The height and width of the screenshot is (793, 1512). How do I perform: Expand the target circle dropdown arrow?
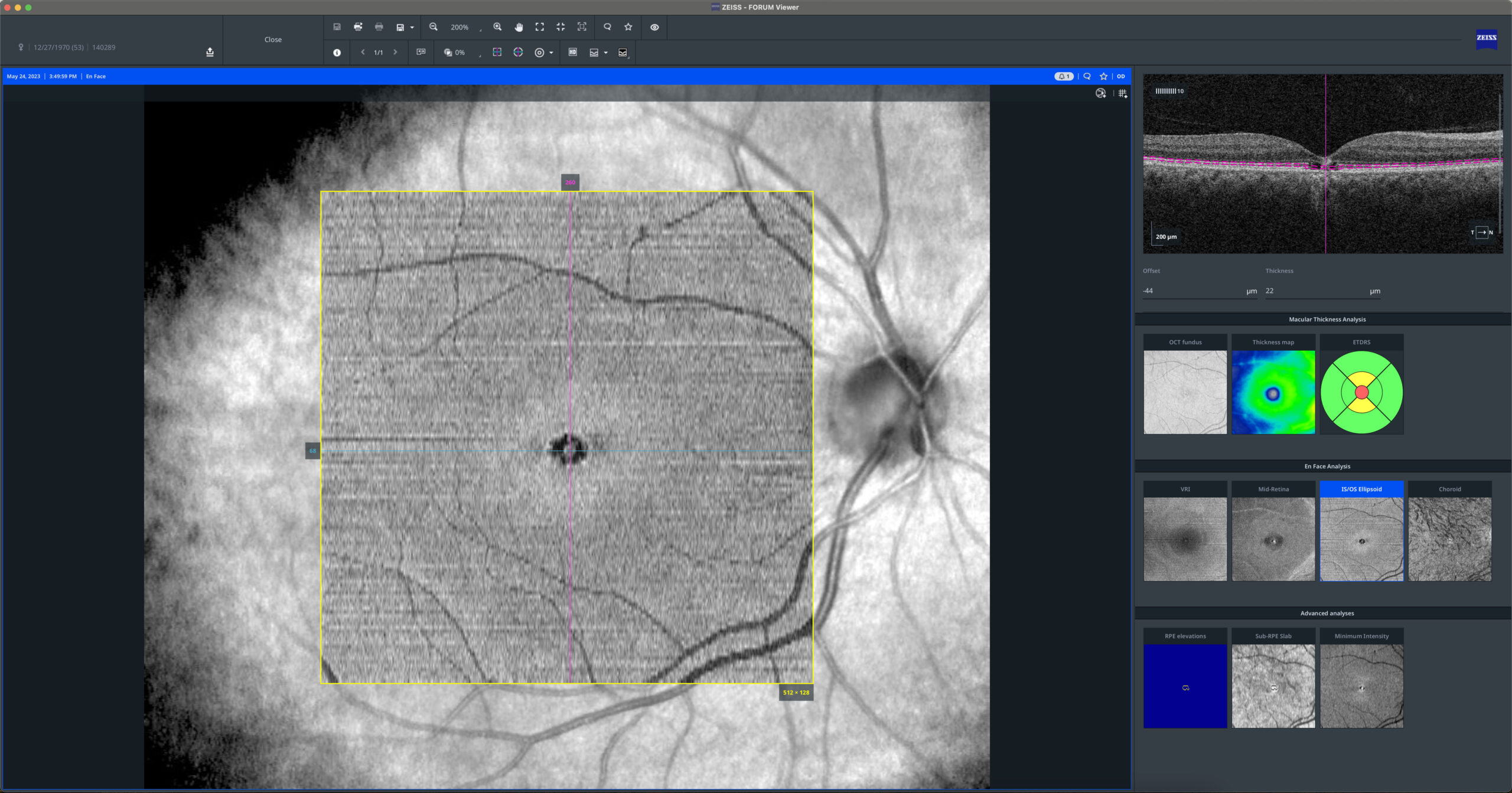552,53
